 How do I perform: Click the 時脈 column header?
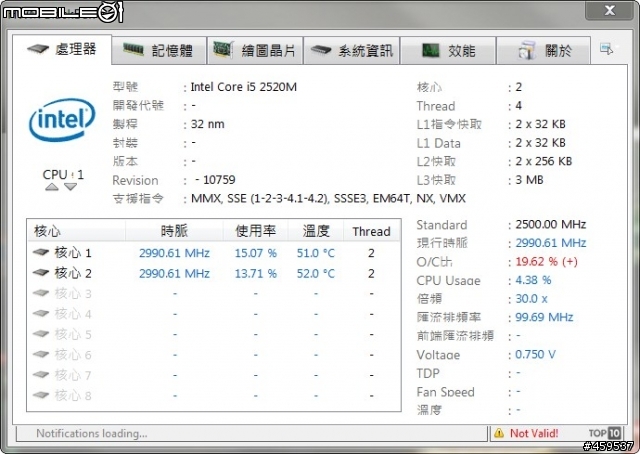pos(174,231)
